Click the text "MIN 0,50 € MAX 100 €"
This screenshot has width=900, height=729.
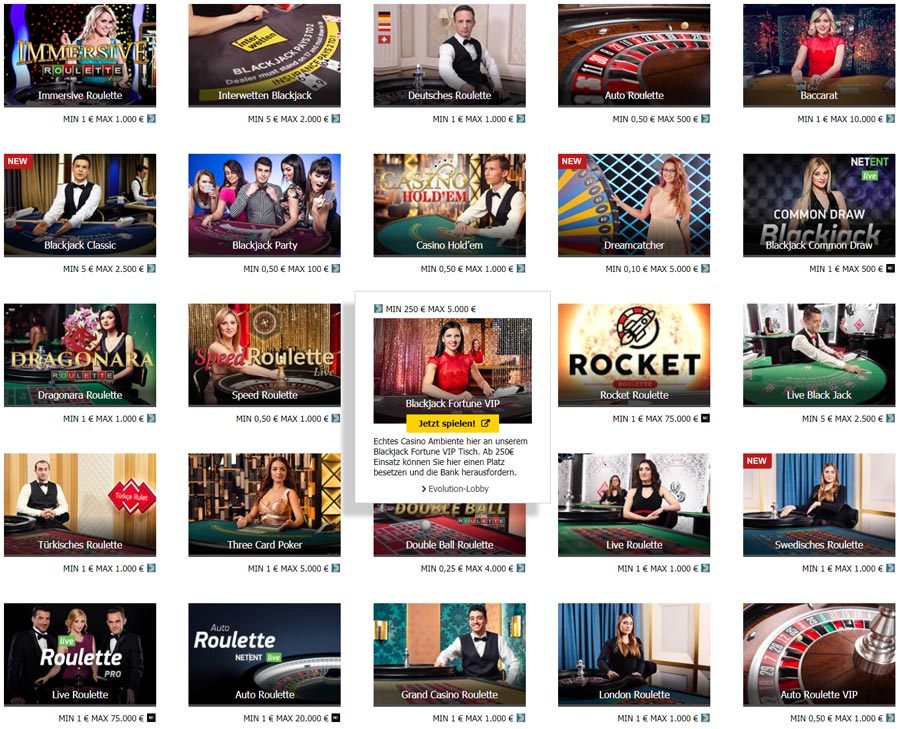coord(286,268)
